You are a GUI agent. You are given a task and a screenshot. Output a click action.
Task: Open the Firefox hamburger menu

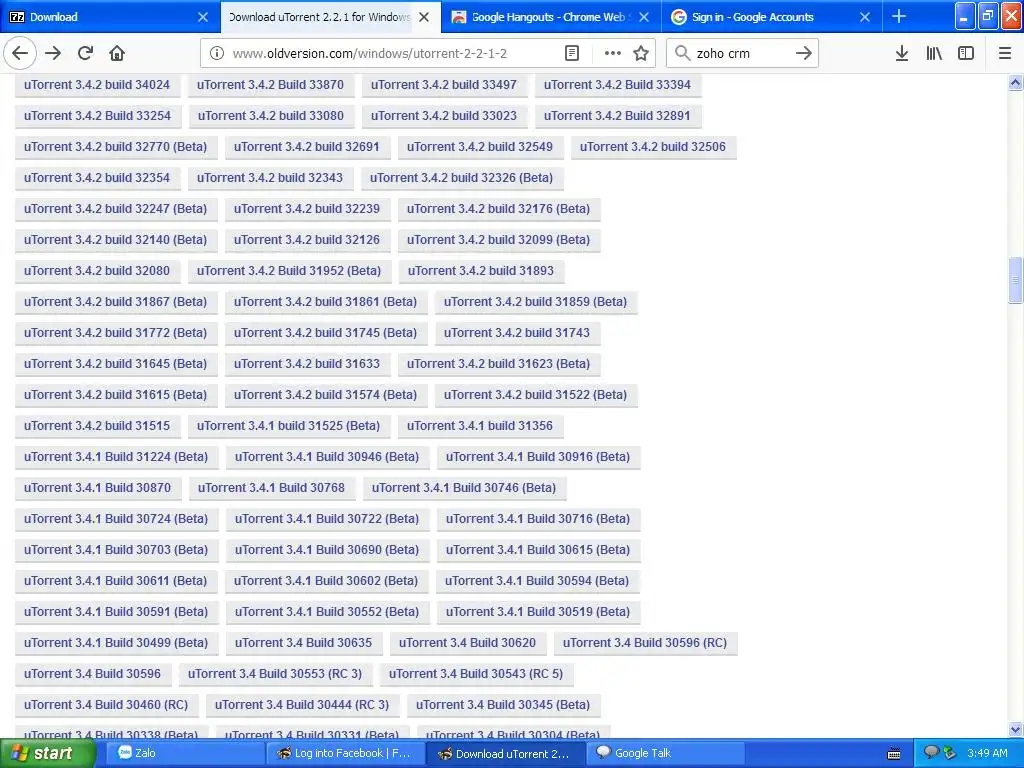(x=1005, y=54)
